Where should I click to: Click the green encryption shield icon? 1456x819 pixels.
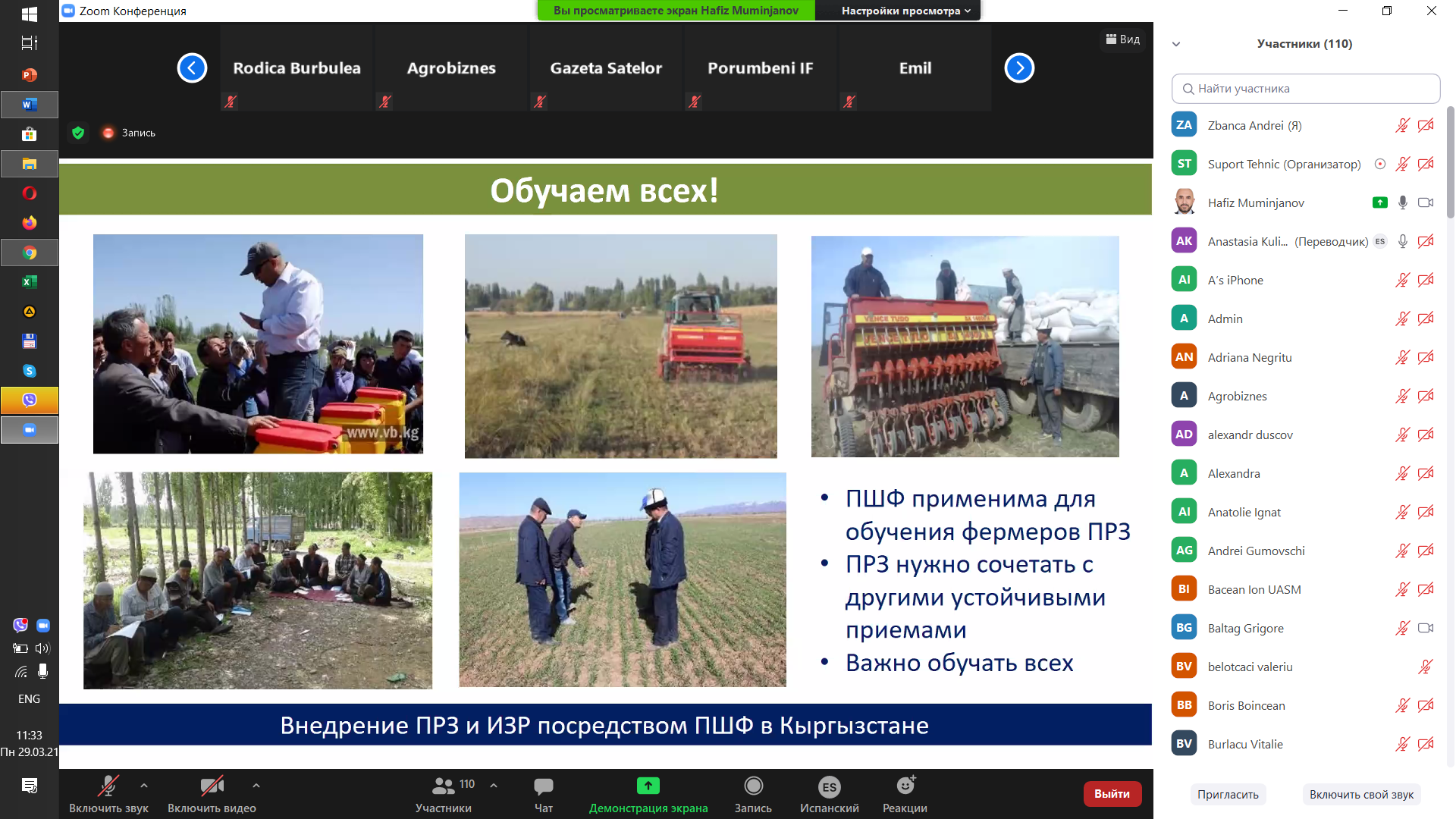(78, 133)
